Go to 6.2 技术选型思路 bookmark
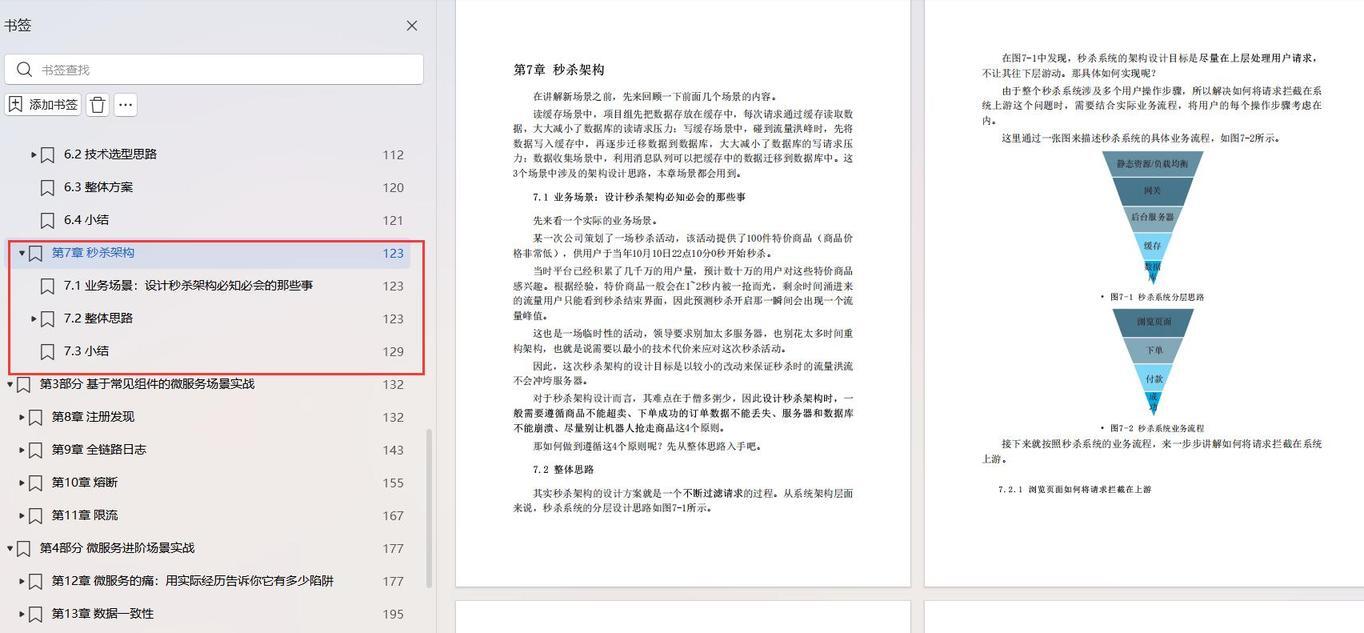The height and width of the screenshot is (633, 1364). coord(110,154)
